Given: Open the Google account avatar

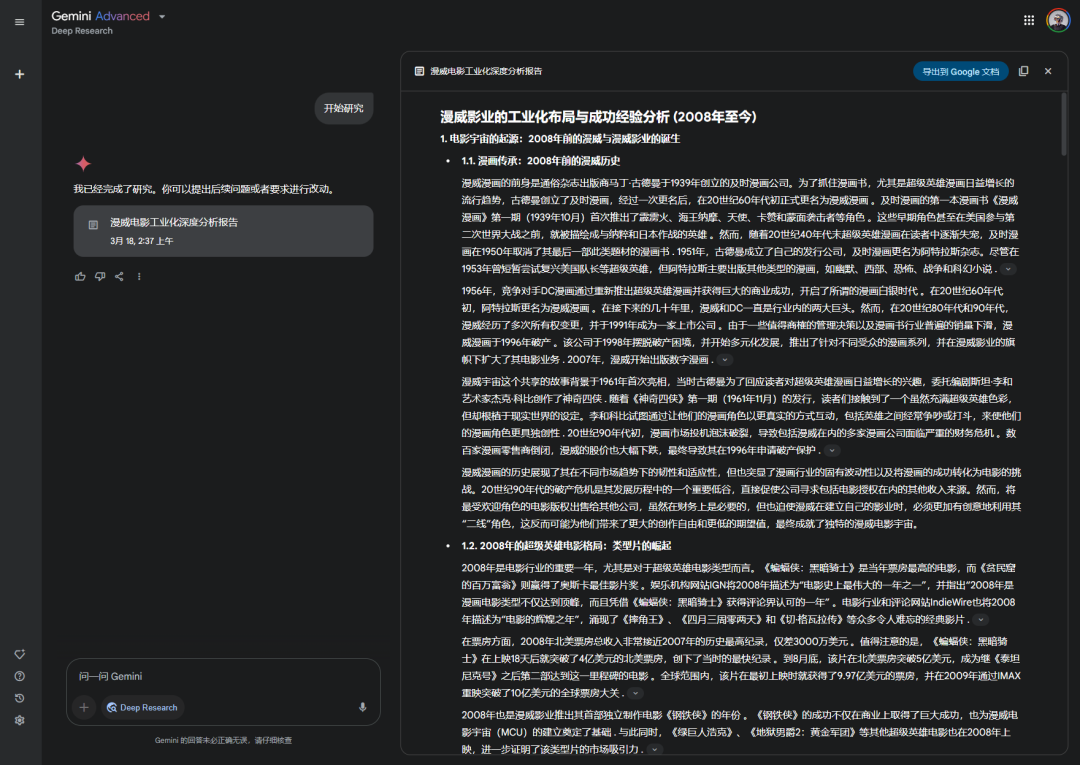Looking at the screenshot, I should 1057,21.
